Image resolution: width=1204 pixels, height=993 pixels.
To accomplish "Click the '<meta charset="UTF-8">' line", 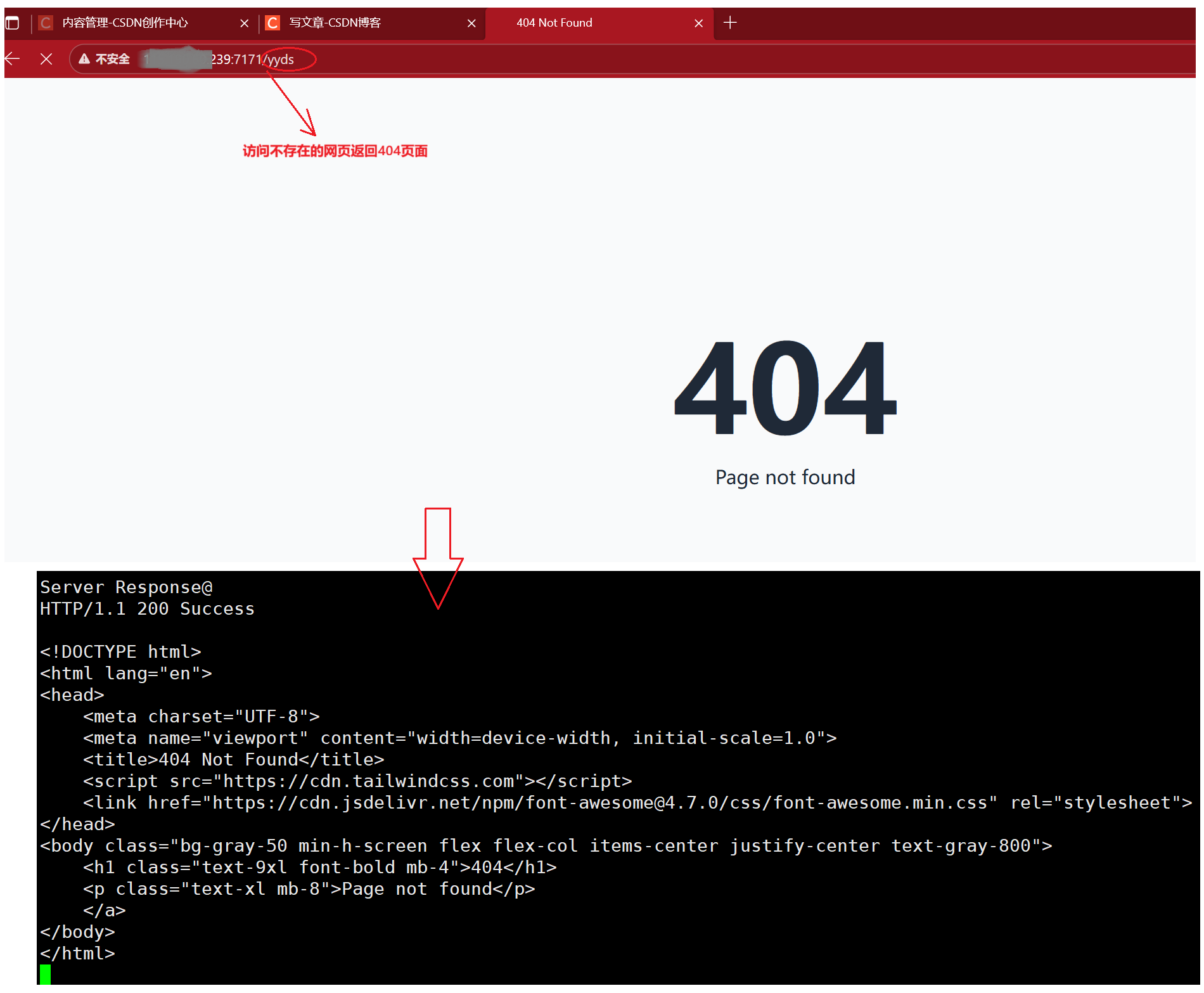I will coord(202,717).
